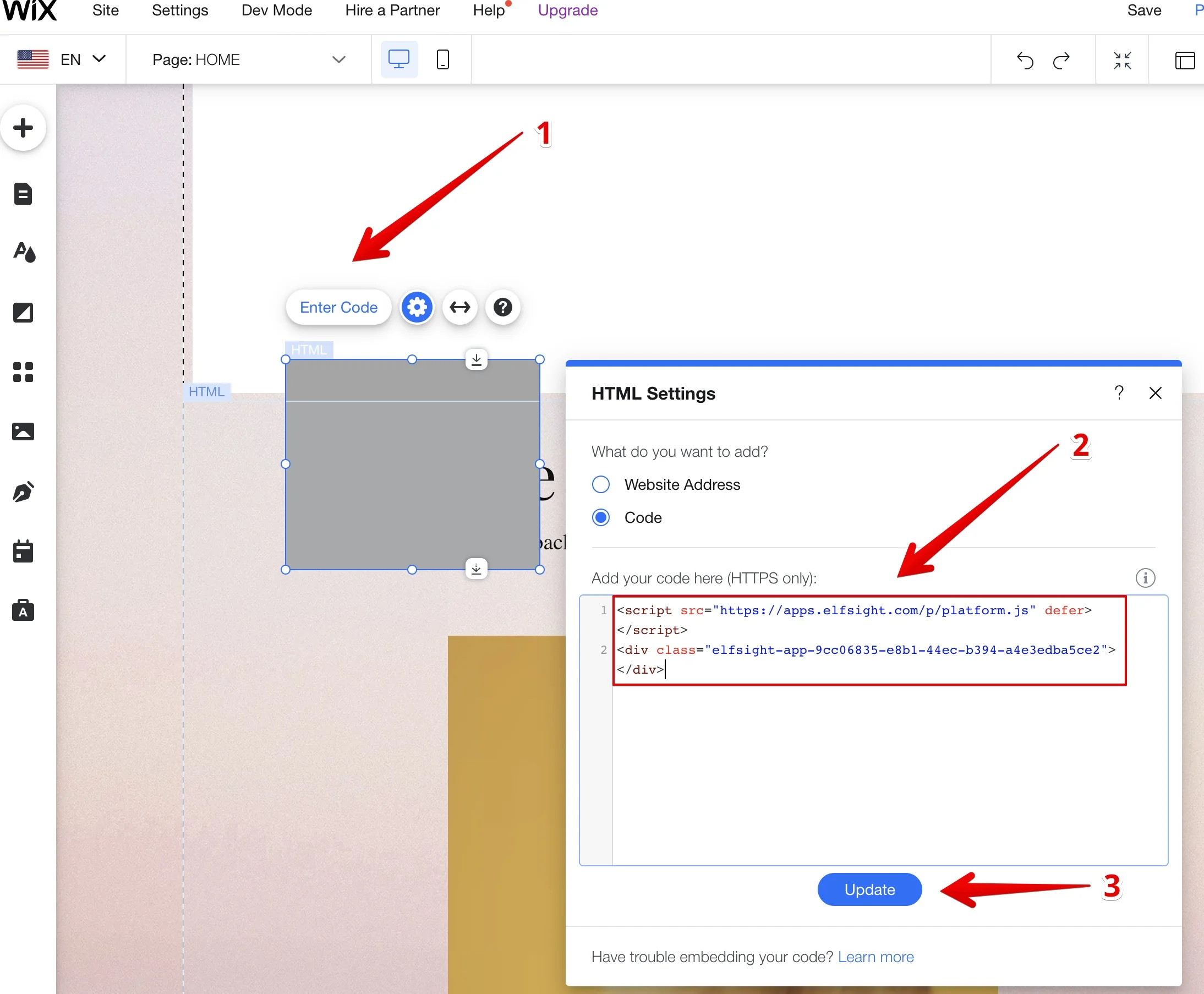Screen dimensions: 1204x994
Task: Click the Wix logo
Action: (x=29, y=10)
